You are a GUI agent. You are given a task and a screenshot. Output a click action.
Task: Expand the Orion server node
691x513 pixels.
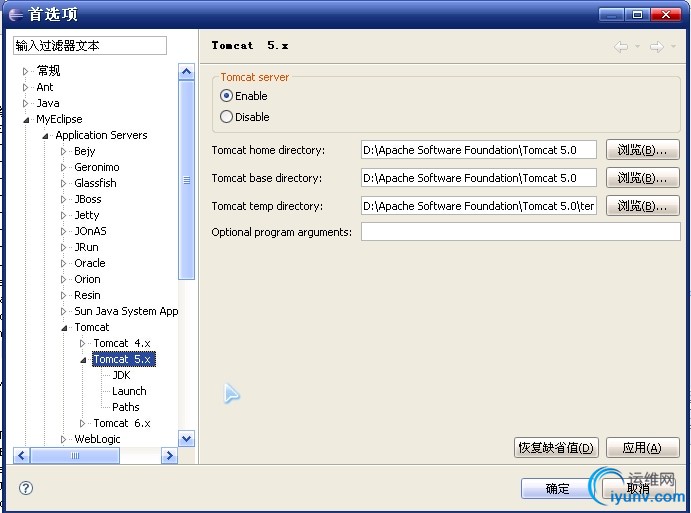point(63,279)
